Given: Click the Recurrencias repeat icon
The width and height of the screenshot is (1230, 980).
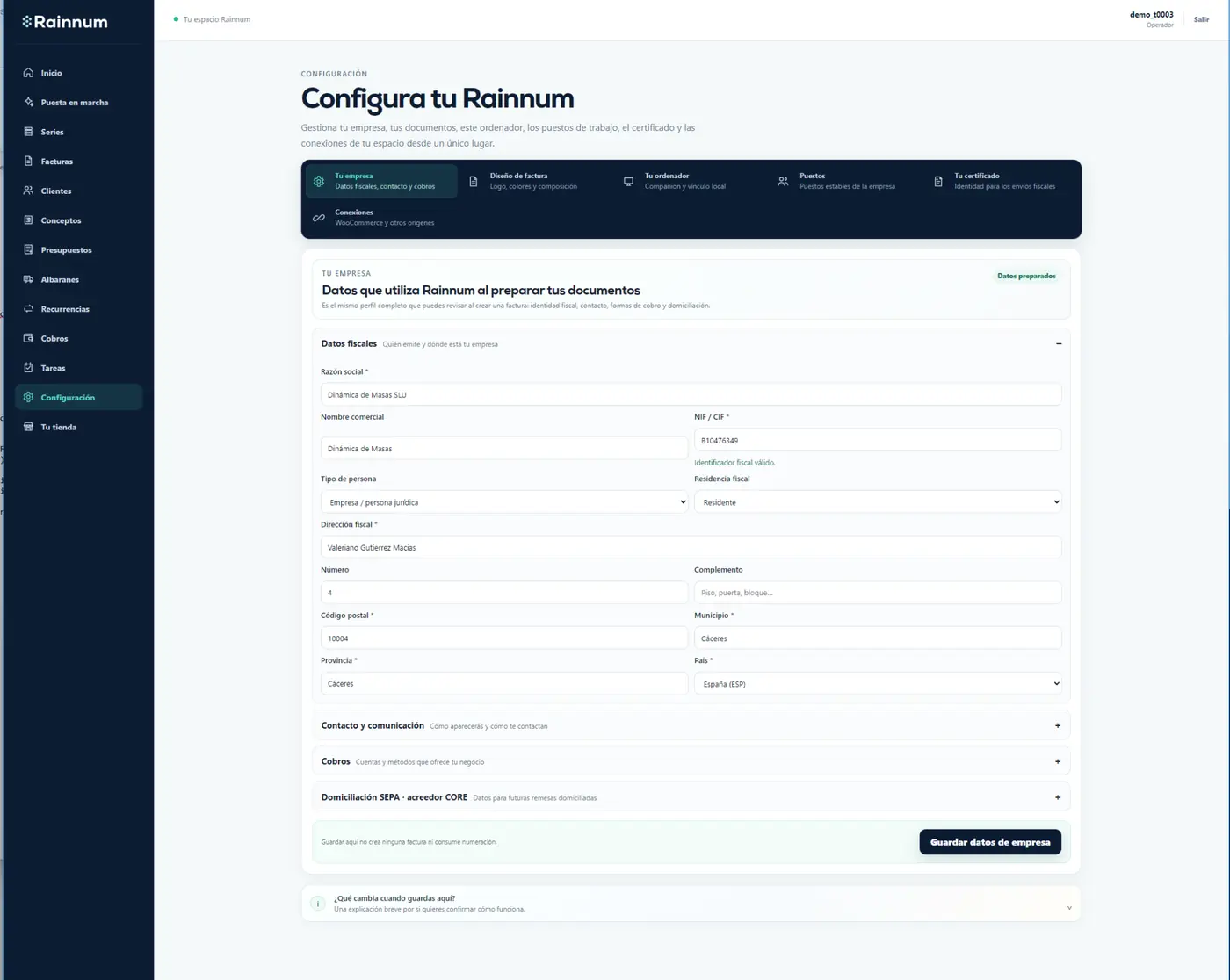Looking at the screenshot, I should point(28,309).
